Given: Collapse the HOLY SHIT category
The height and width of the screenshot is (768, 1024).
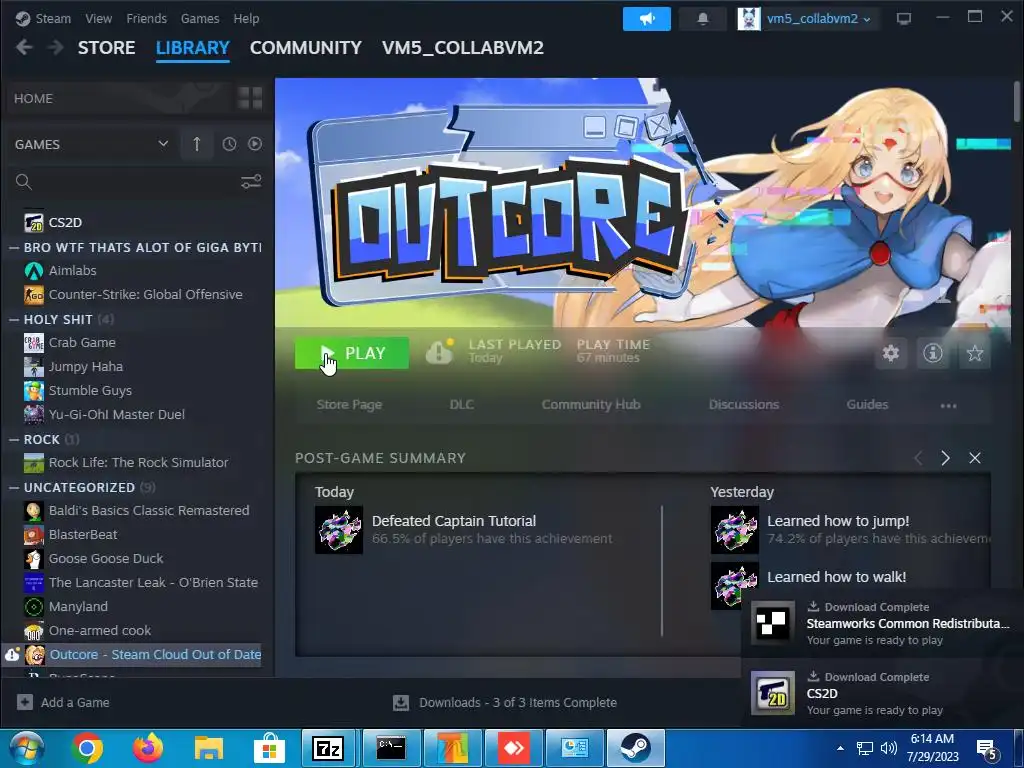Looking at the screenshot, I should point(14,319).
